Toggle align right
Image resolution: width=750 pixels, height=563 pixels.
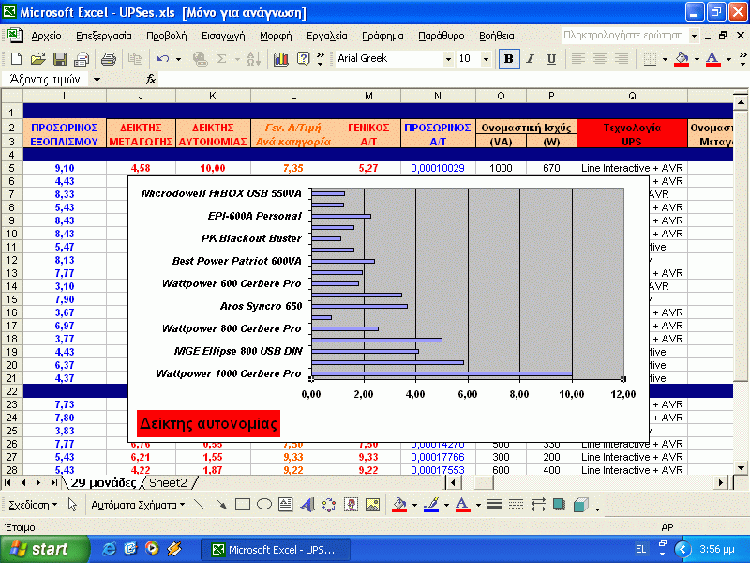tap(621, 59)
